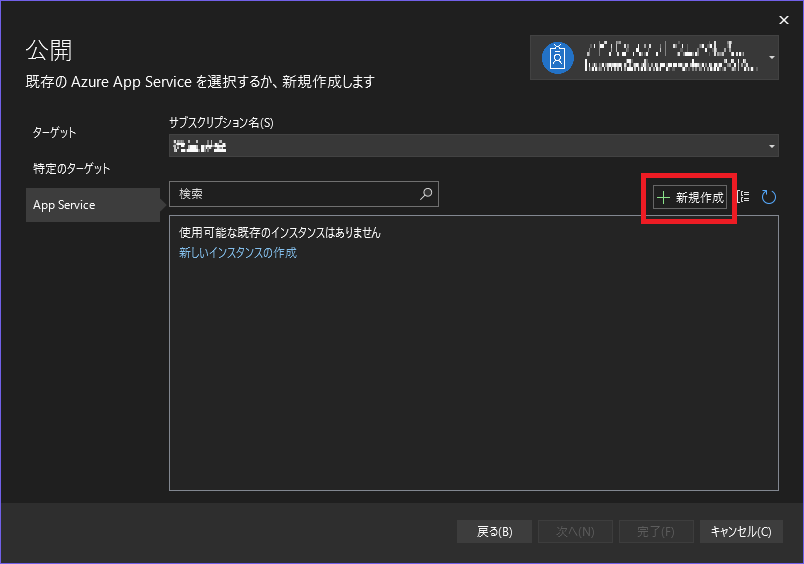The height and width of the screenshot is (564, 804).
Task: Select the 特定のターゲット step
Action: [71, 169]
